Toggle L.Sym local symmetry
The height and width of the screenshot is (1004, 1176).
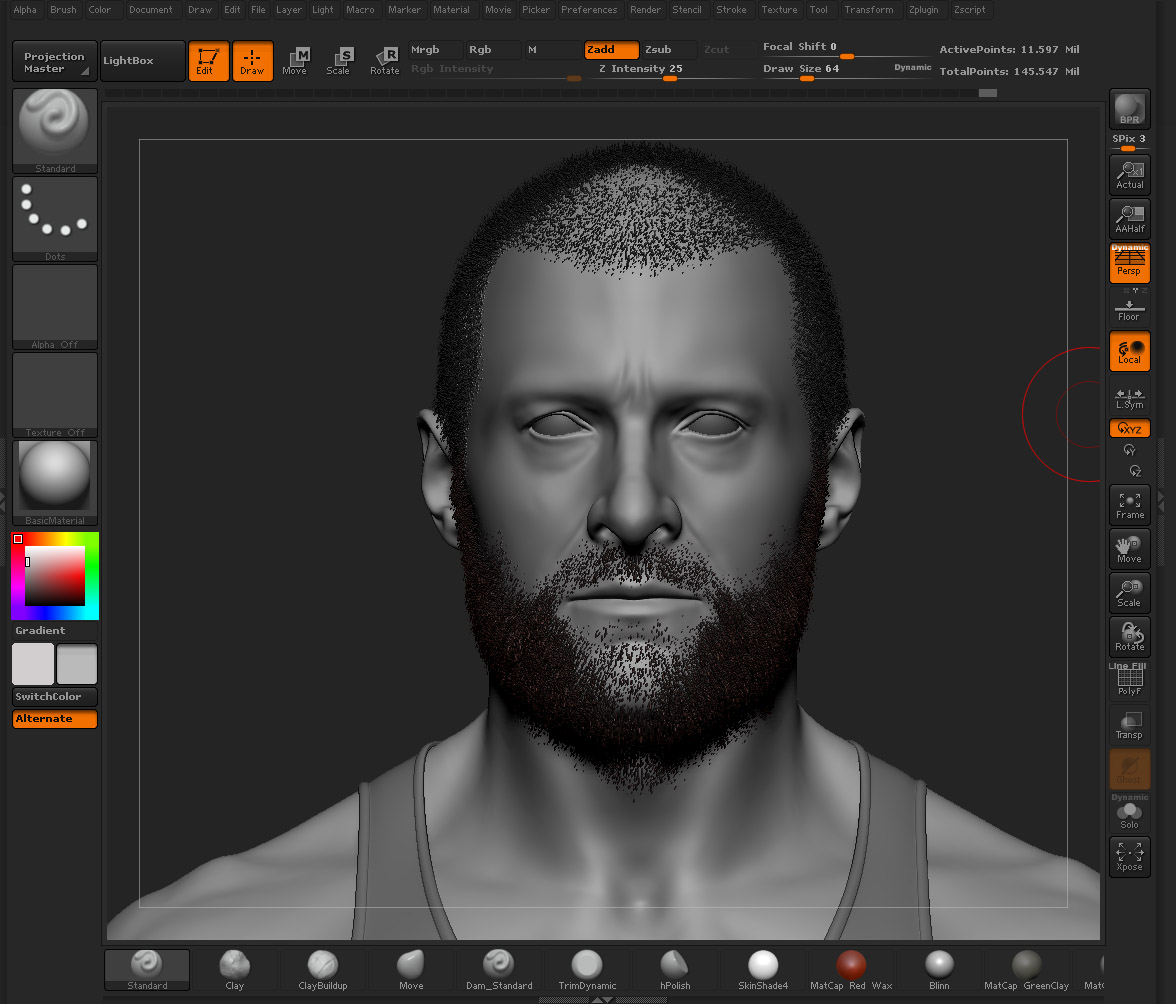pyautogui.click(x=1130, y=397)
